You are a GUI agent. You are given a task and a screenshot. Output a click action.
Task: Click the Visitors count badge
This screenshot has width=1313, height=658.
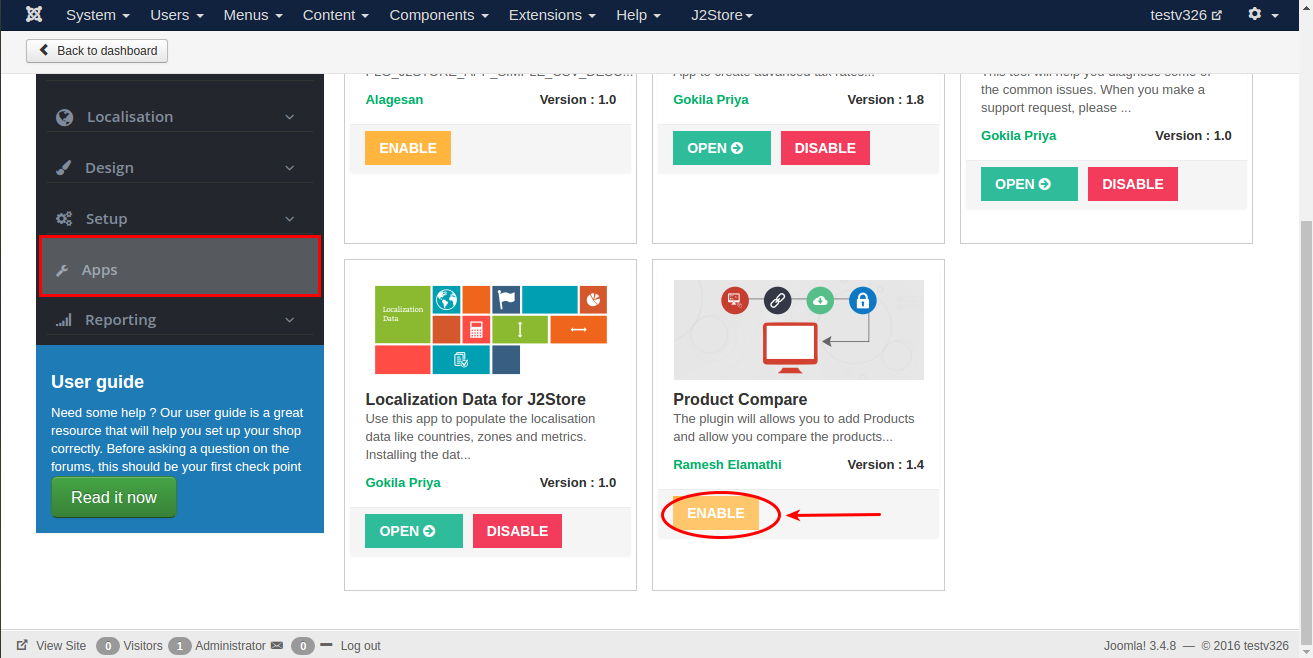(x=108, y=646)
